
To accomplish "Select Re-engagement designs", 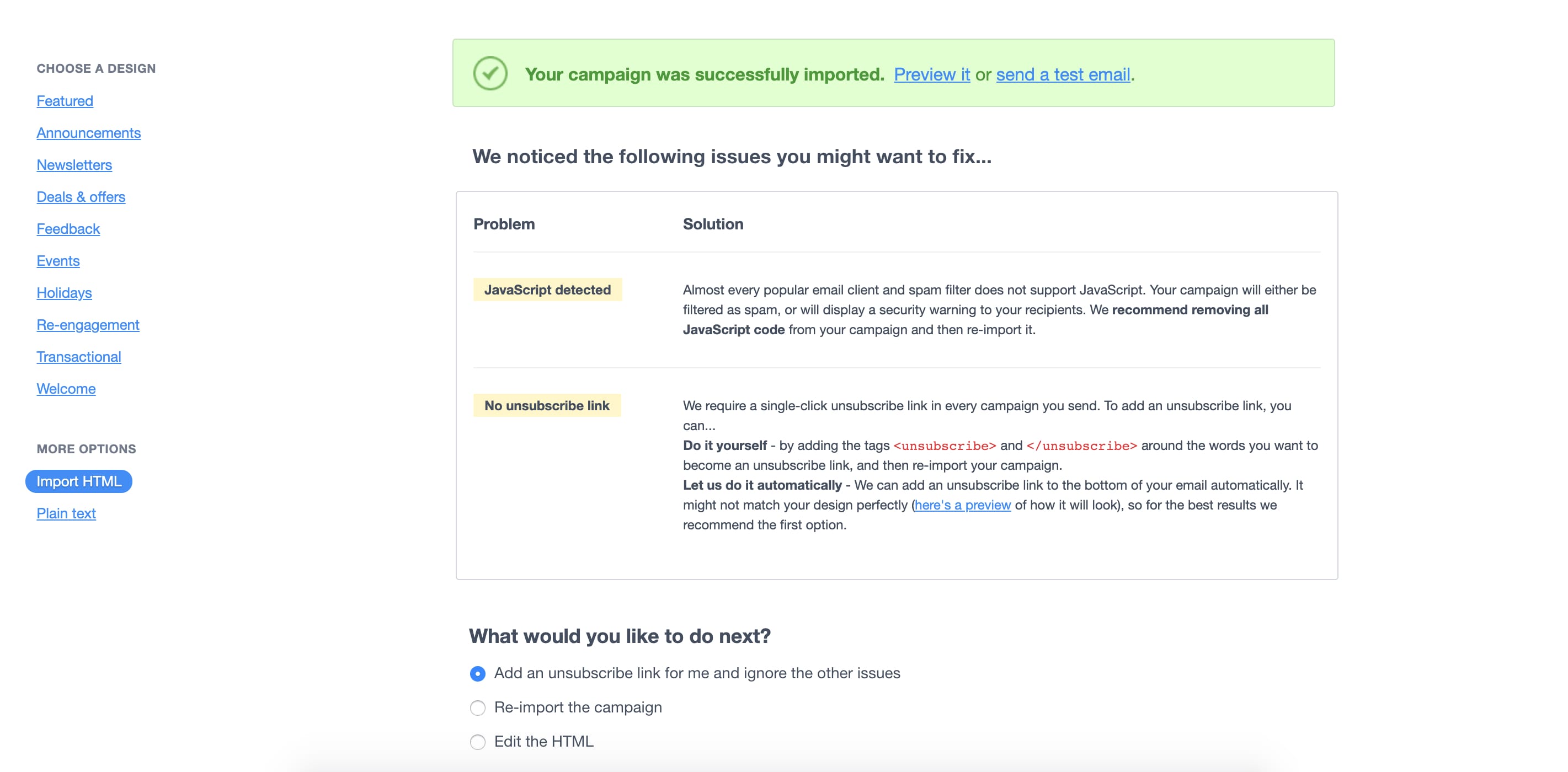I will click(x=88, y=325).
